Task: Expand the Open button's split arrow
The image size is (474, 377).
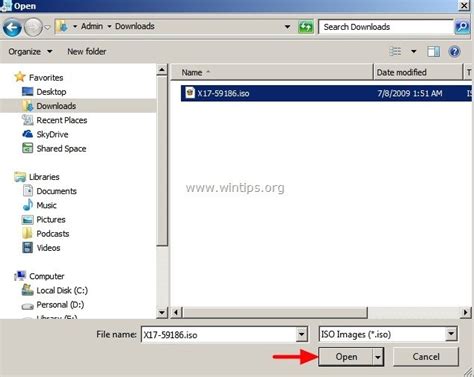Action: [378, 357]
